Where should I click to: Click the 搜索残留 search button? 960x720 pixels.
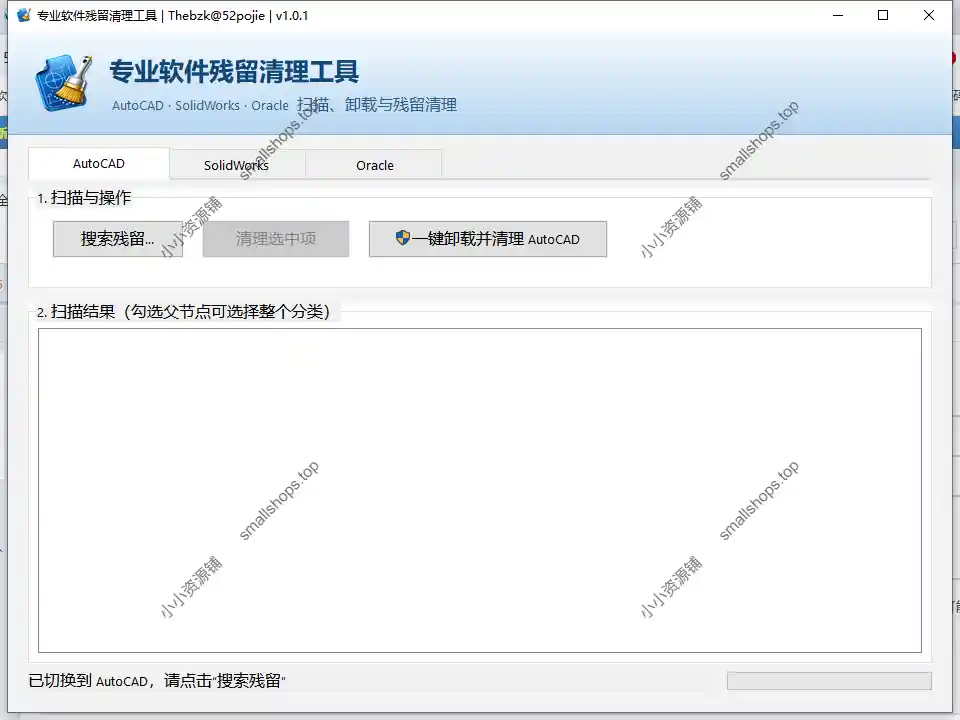pos(118,239)
